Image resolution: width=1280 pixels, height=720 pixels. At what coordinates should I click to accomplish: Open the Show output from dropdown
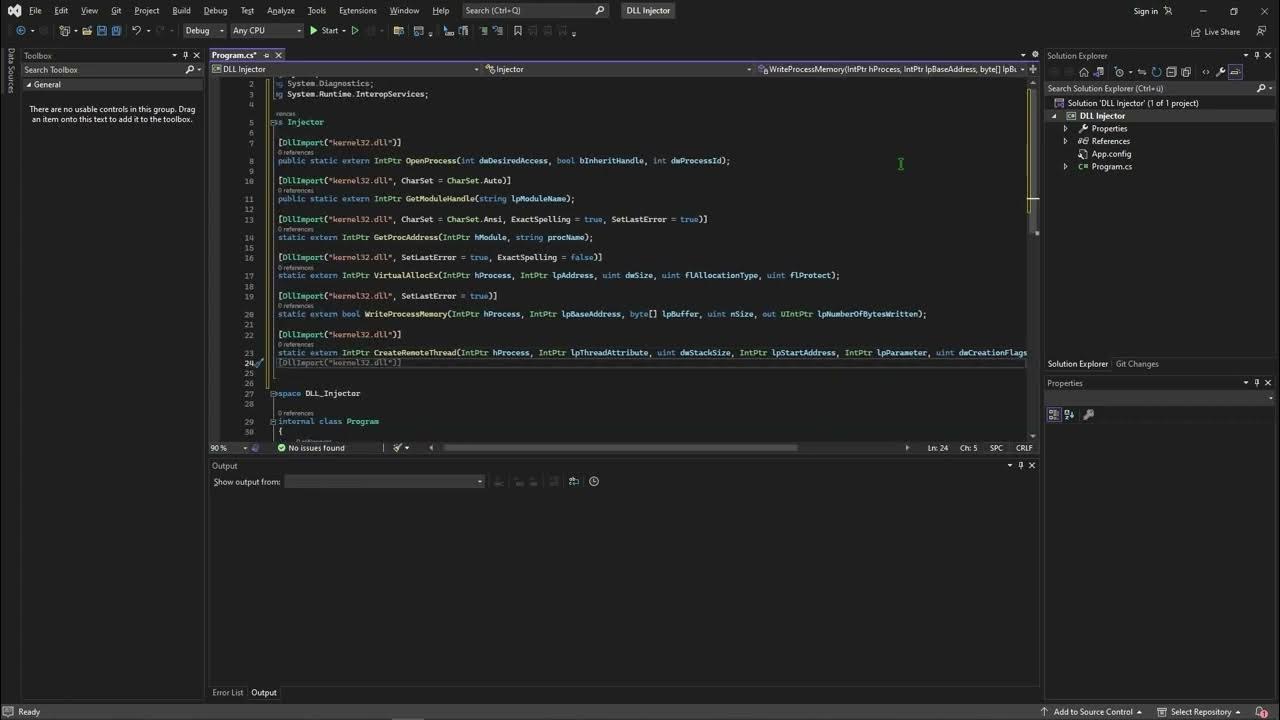(x=384, y=481)
